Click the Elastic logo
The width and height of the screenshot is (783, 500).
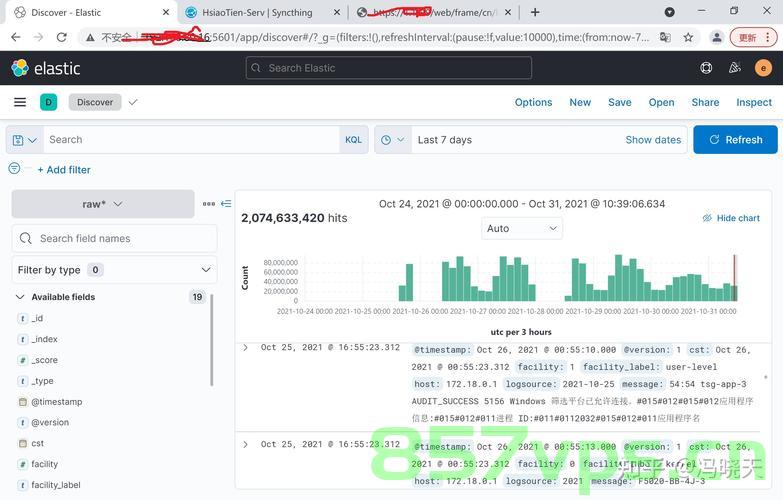coord(45,68)
